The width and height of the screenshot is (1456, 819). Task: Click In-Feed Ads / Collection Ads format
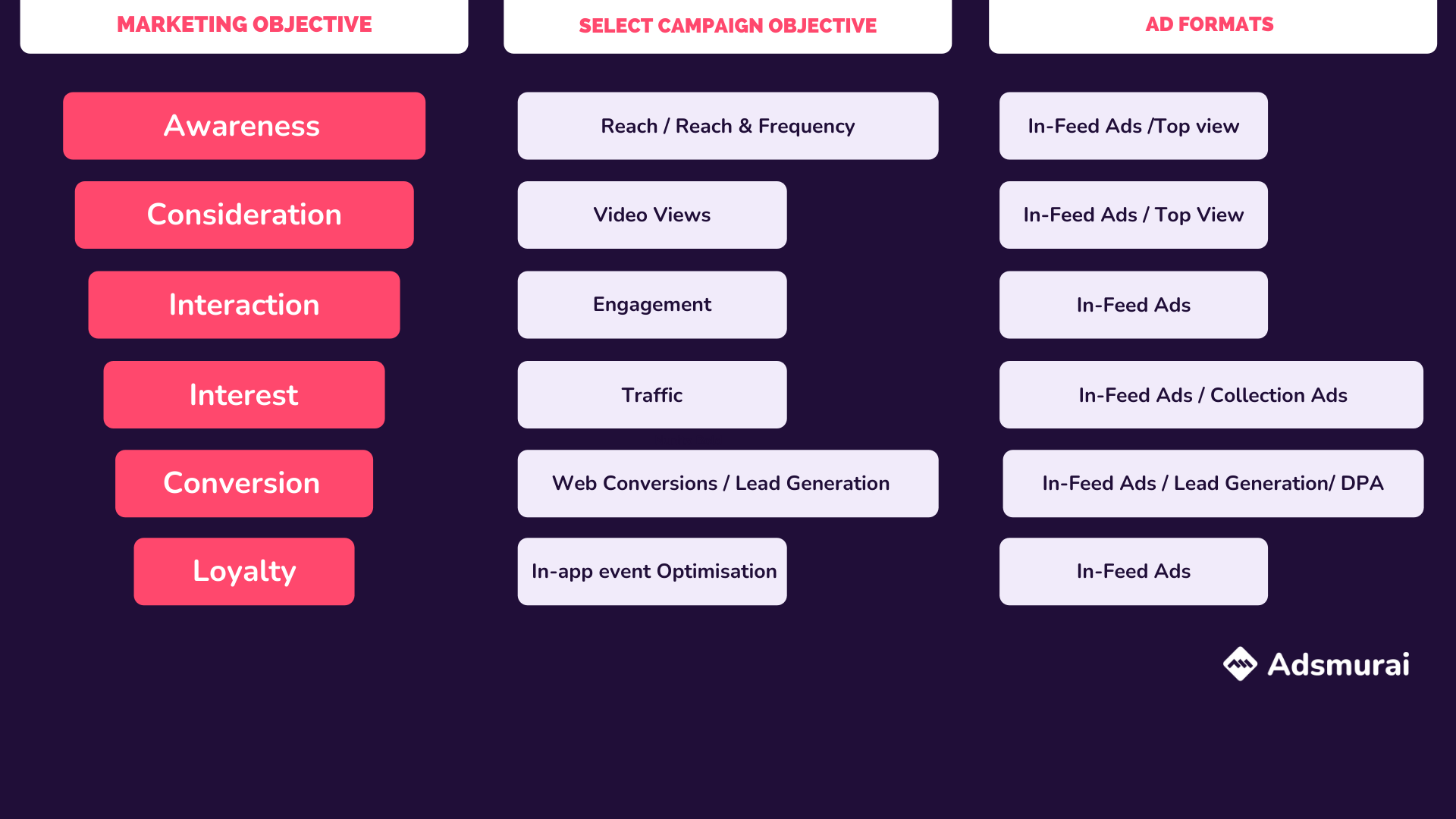coord(1210,395)
